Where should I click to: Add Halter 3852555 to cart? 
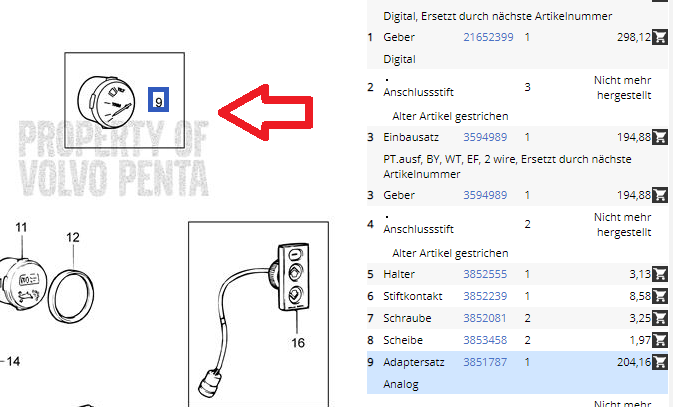[660, 274]
